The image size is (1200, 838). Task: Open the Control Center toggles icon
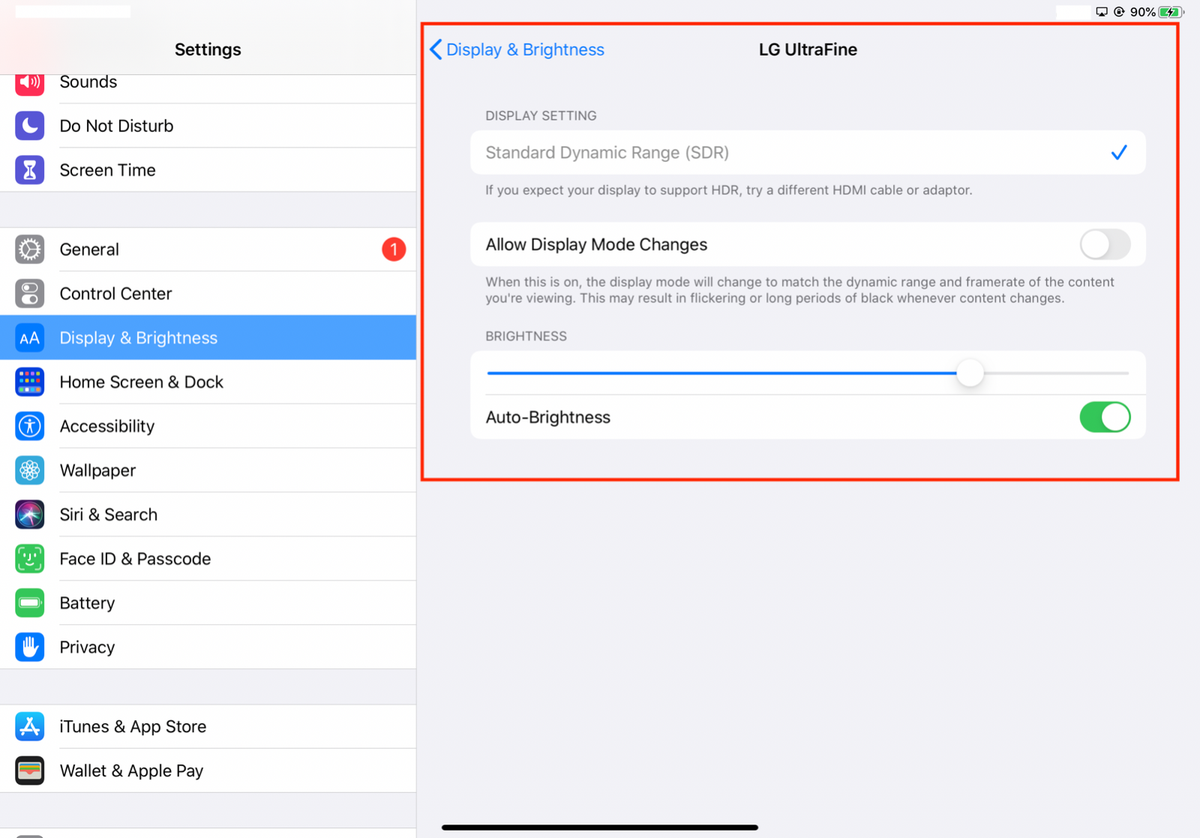30,294
